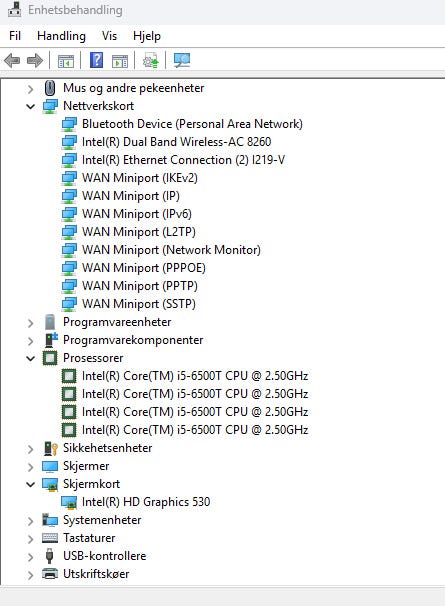445x606 pixels.
Task: Click the Update driver toolbar icon
Action: [x=150, y=61]
